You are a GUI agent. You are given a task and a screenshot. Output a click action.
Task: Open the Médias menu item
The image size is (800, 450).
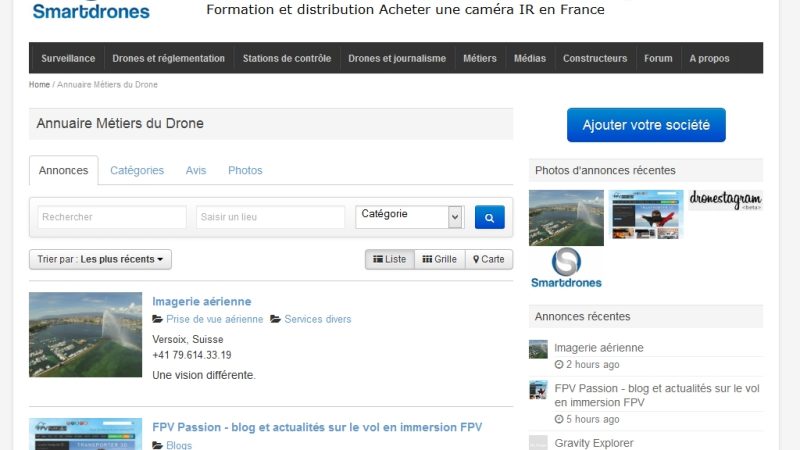(530, 58)
